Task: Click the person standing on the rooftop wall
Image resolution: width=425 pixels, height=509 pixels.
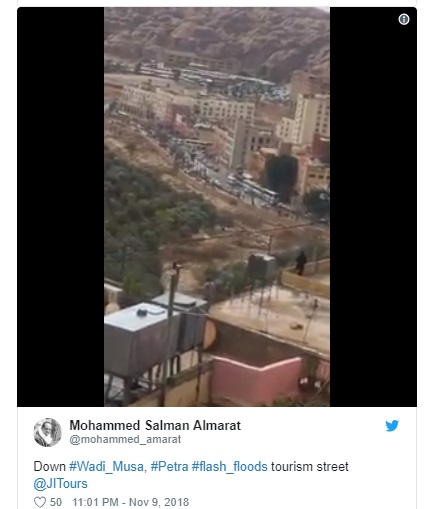Action: (x=301, y=263)
